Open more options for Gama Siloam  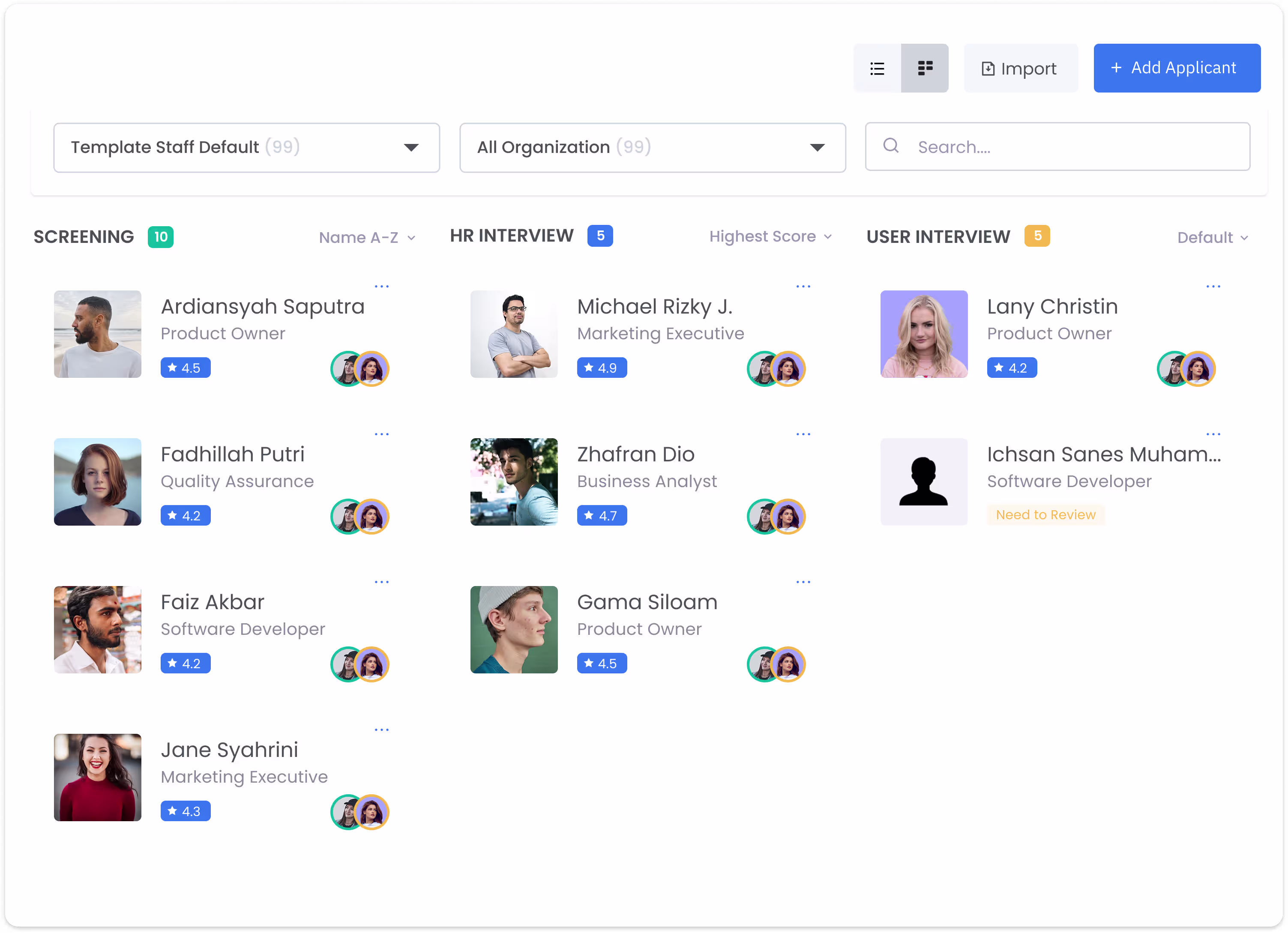tap(803, 582)
